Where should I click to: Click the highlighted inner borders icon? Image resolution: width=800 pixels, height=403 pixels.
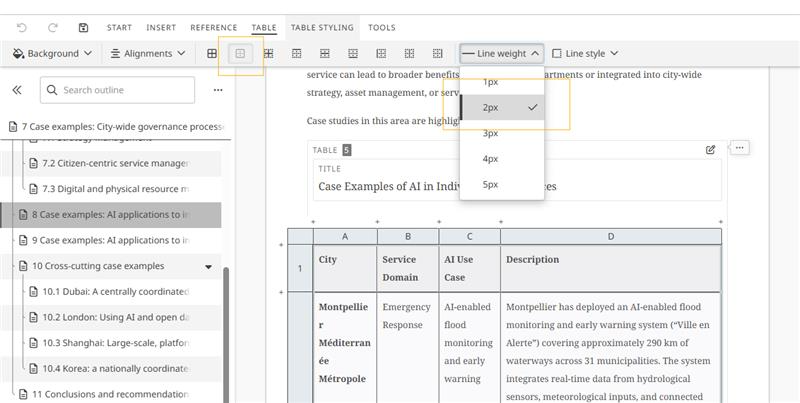pos(240,53)
